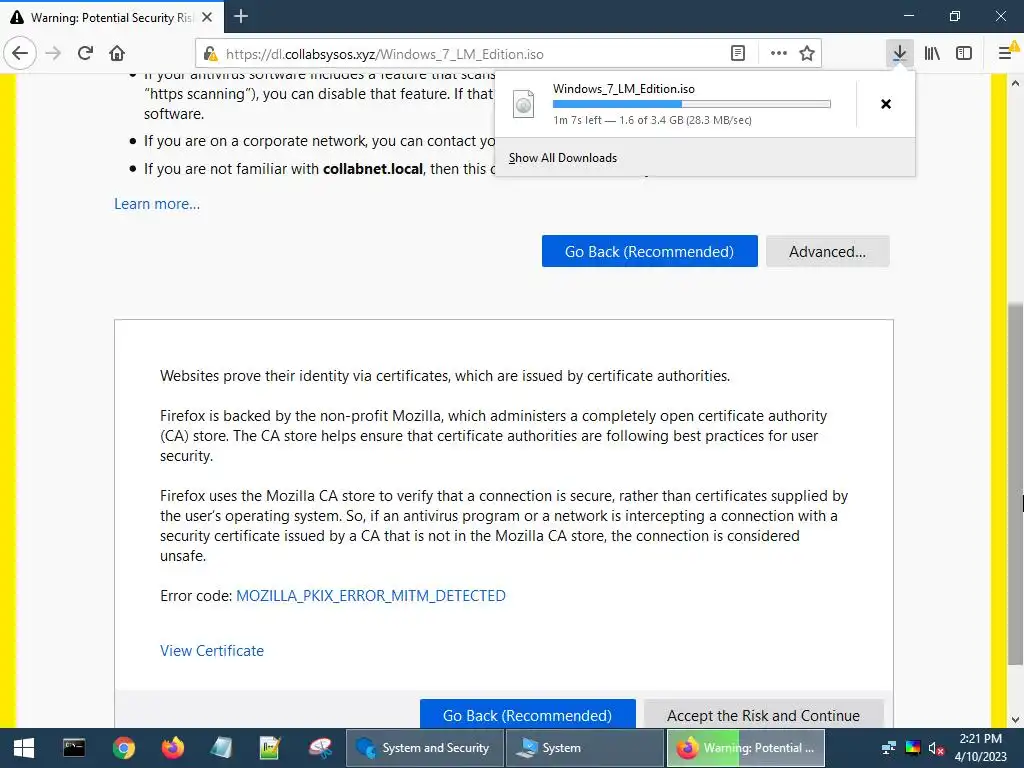Click the ISO file icon in downloads panel
This screenshot has height=768, width=1024.
click(524, 104)
